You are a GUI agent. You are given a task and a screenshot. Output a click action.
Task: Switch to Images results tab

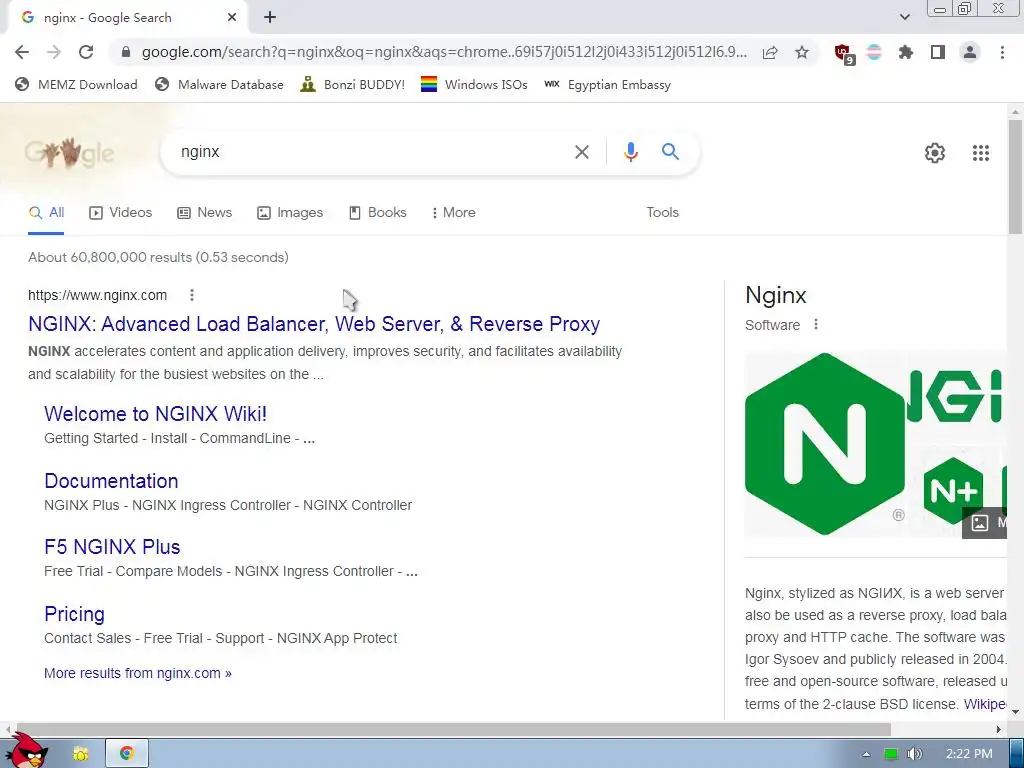(x=290, y=213)
